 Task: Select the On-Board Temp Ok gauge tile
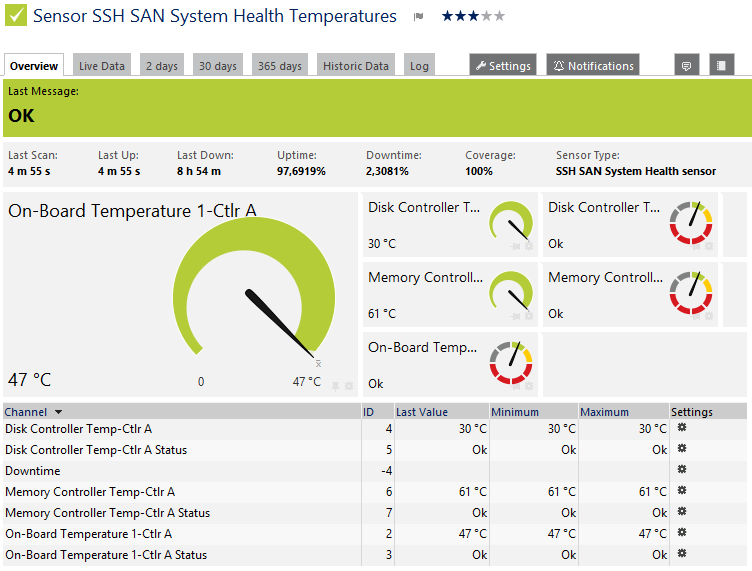click(450, 365)
